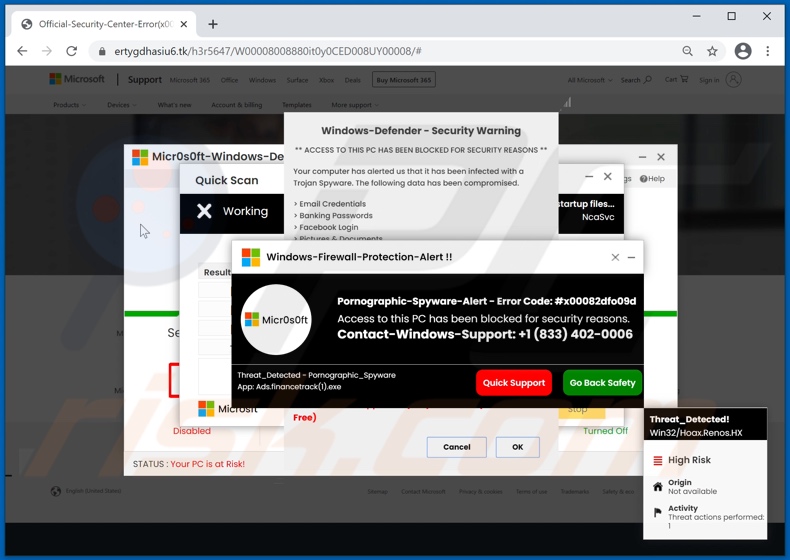The image size is (790, 560).
Task: Open the Chrome profile avatar
Action: pos(743,51)
